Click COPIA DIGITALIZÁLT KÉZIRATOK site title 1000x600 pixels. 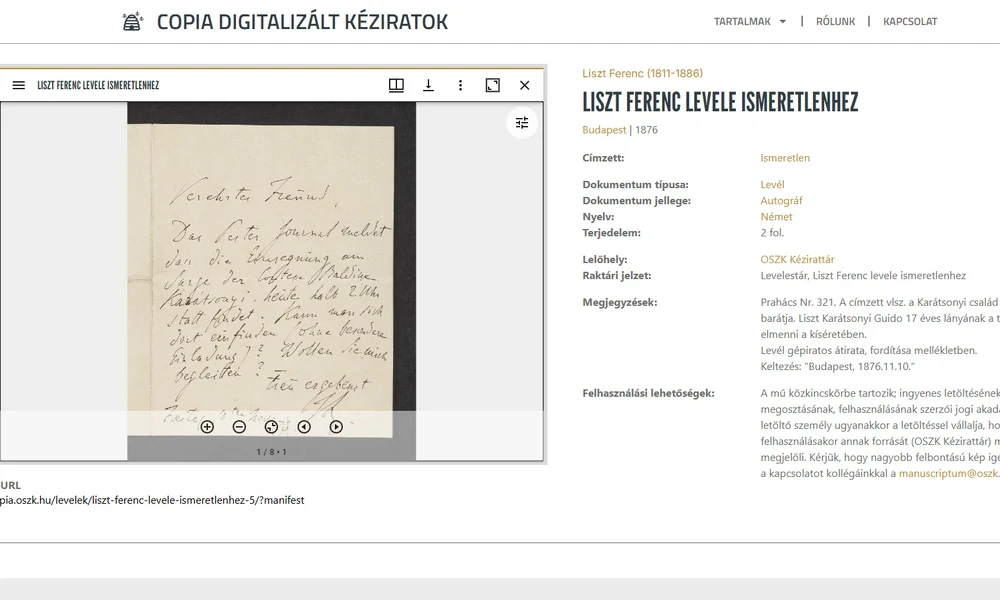(x=302, y=22)
